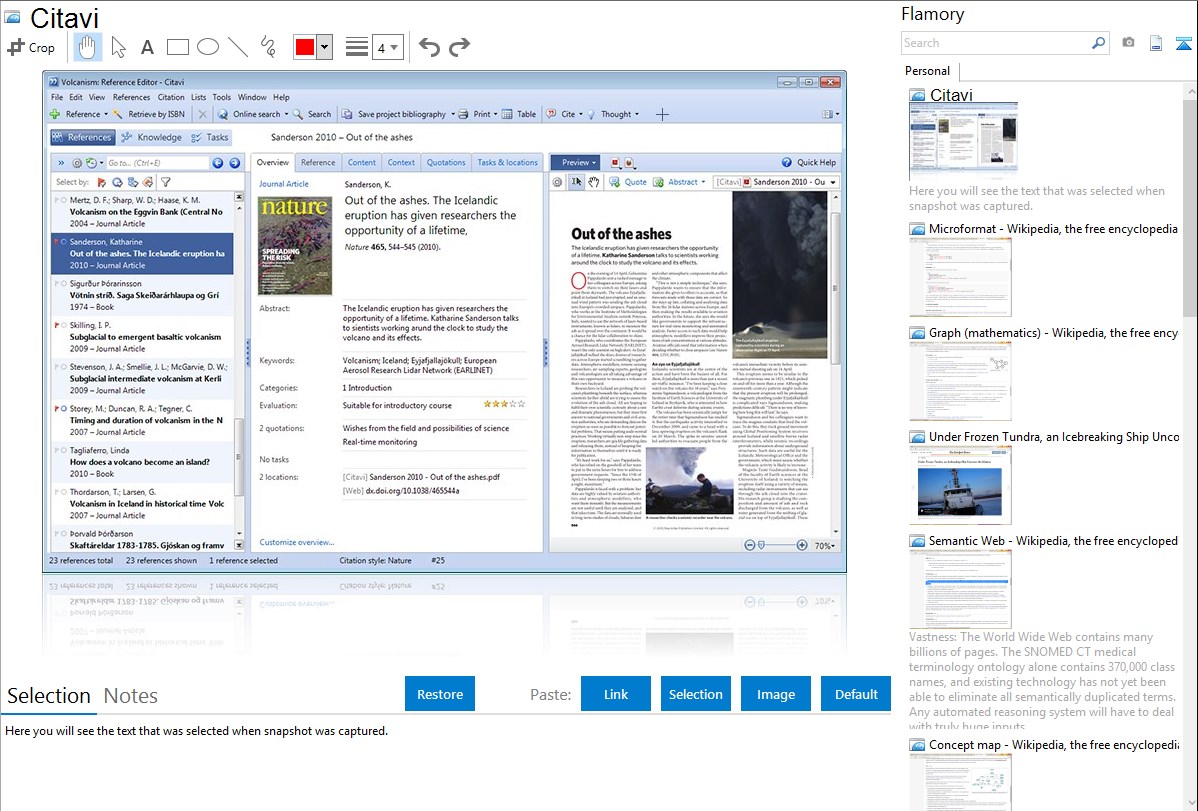The image size is (1198, 811).
Task: Click the Default paste button
Action: 856,694
